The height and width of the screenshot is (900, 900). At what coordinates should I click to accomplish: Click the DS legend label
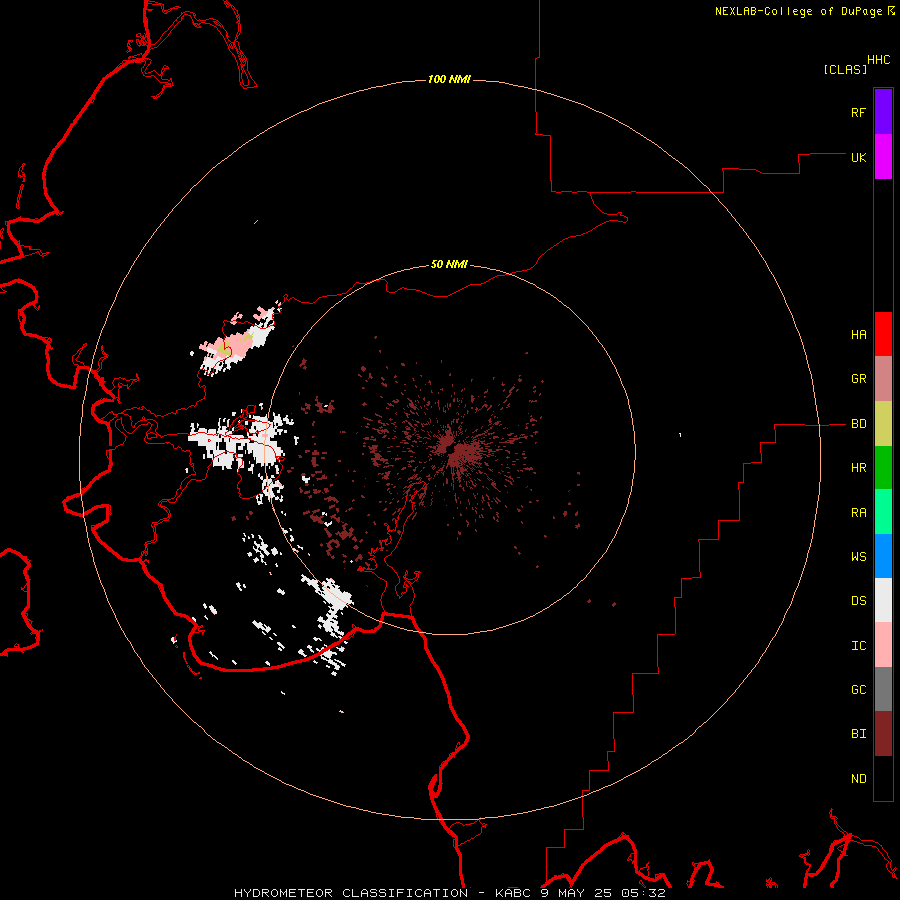click(858, 600)
